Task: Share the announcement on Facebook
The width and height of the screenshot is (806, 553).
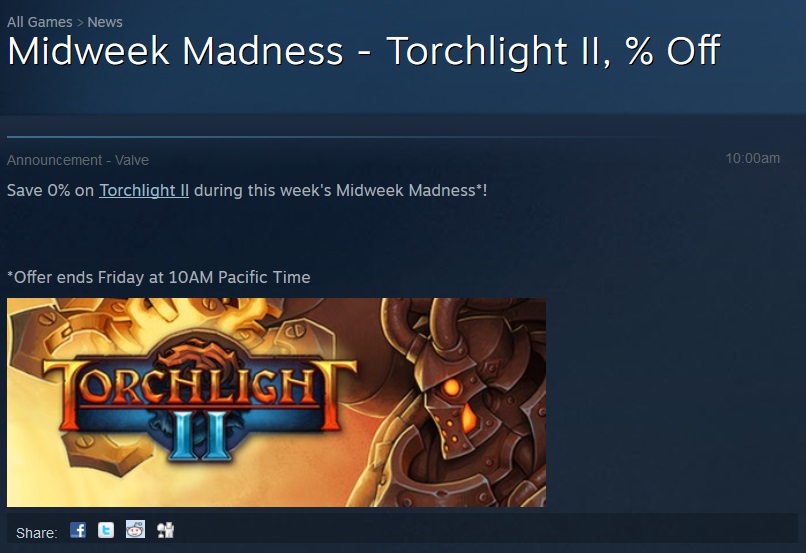Action: [x=78, y=530]
